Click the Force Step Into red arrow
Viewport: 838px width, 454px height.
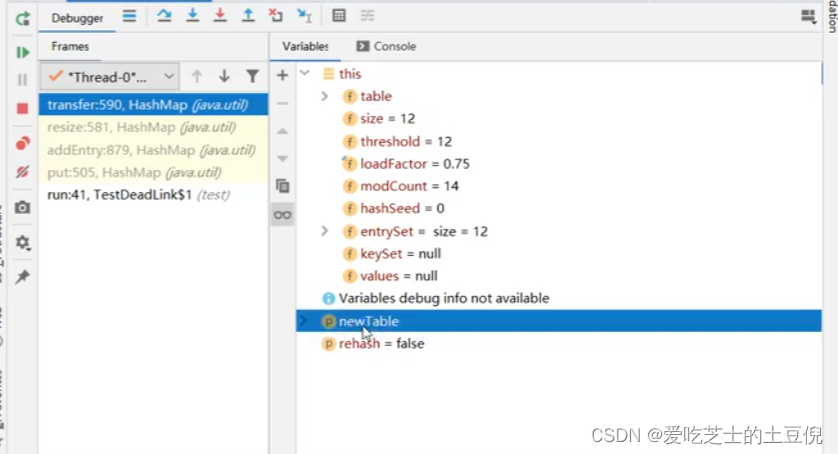(x=220, y=16)
